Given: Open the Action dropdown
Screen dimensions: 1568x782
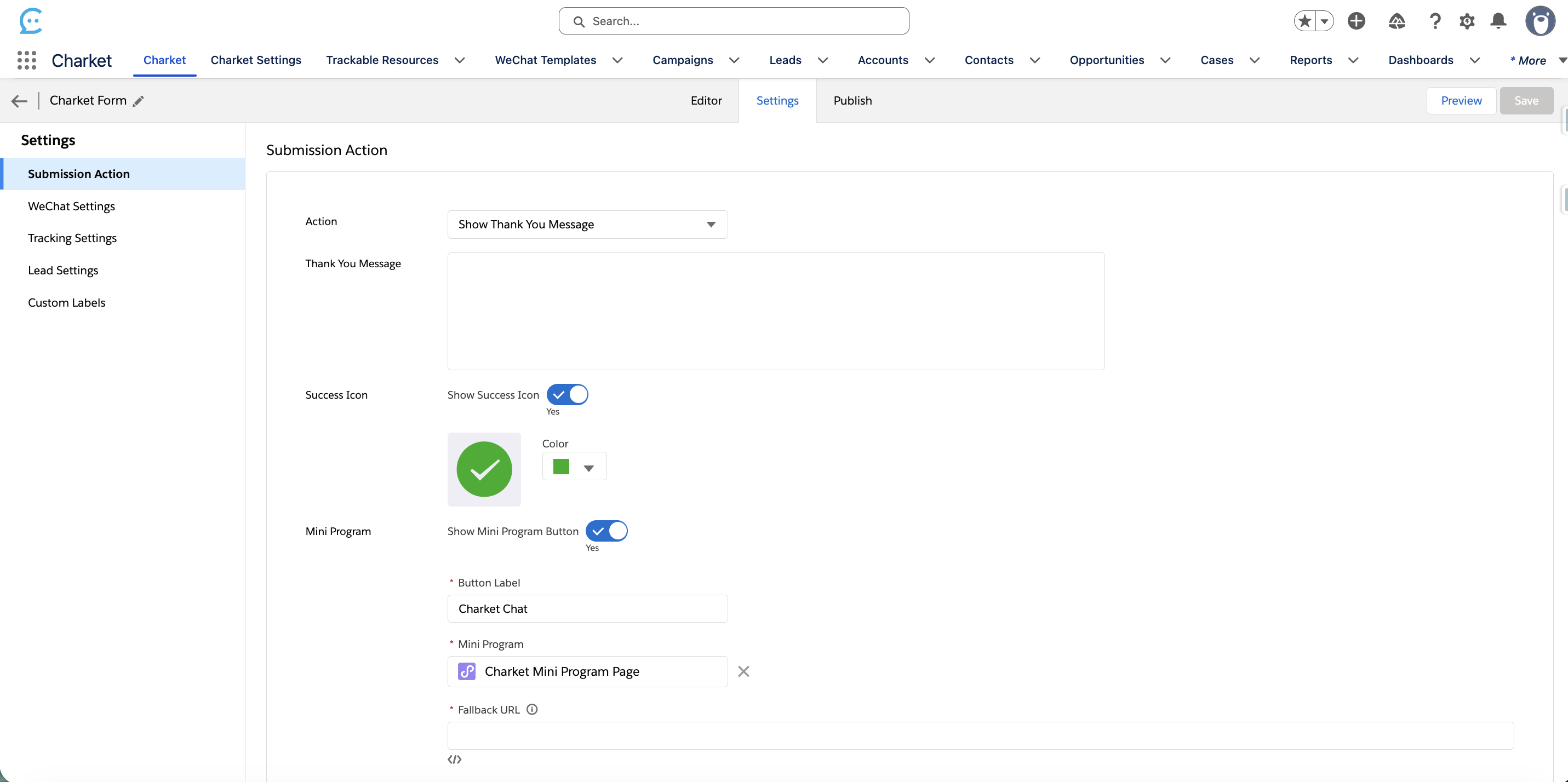Looking at the screenshot, I should [587, 225].
